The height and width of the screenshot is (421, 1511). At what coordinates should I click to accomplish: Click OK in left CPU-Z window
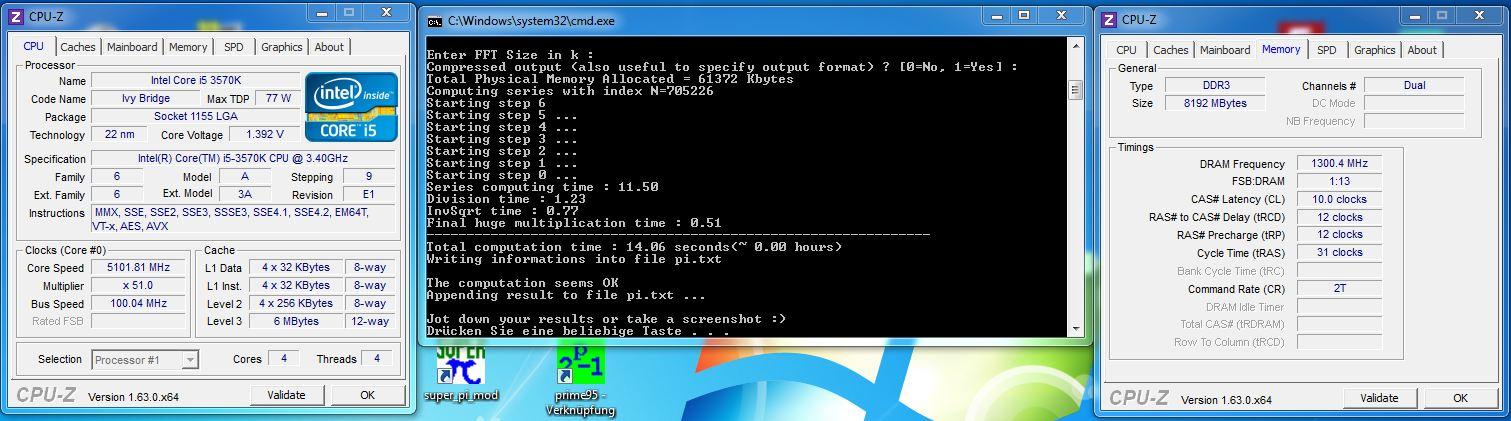(367, 395)
